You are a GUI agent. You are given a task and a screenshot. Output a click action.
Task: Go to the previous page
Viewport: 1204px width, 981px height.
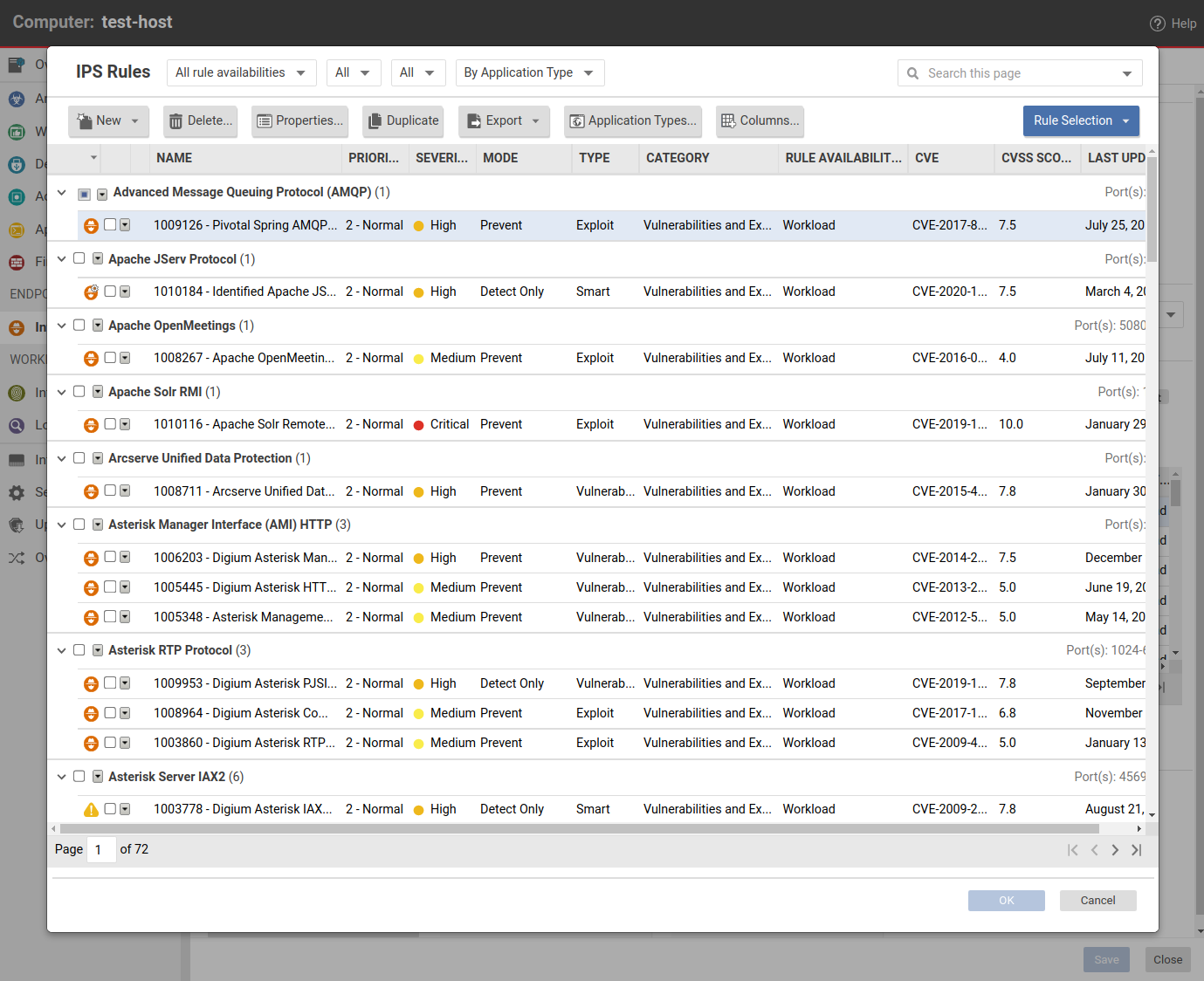click(1094, 850)
